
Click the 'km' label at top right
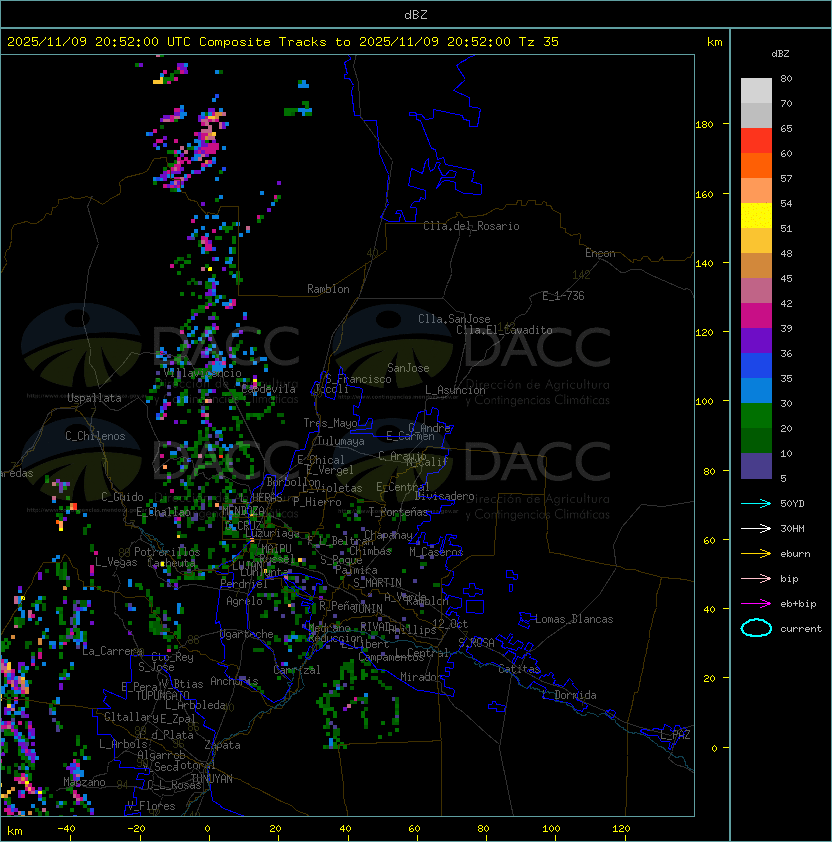(714, 42)
